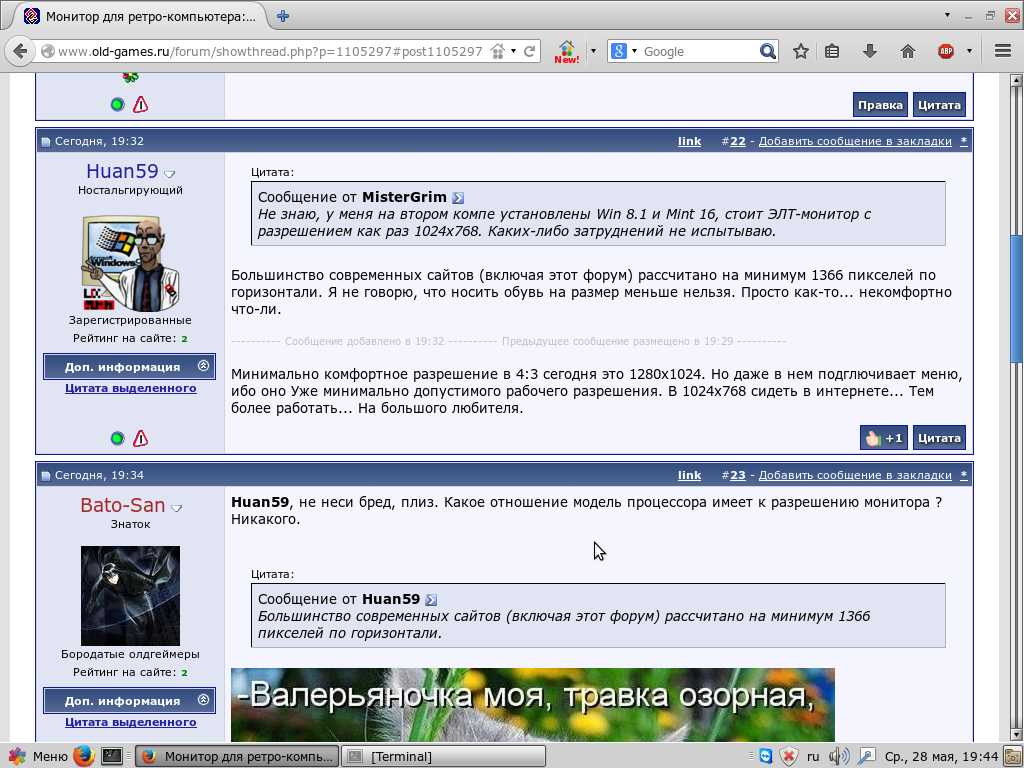Screen dimensions: 1024x768
Task: Click the page vertical scrollbar thumb
Action: [x=1016, y=297]
